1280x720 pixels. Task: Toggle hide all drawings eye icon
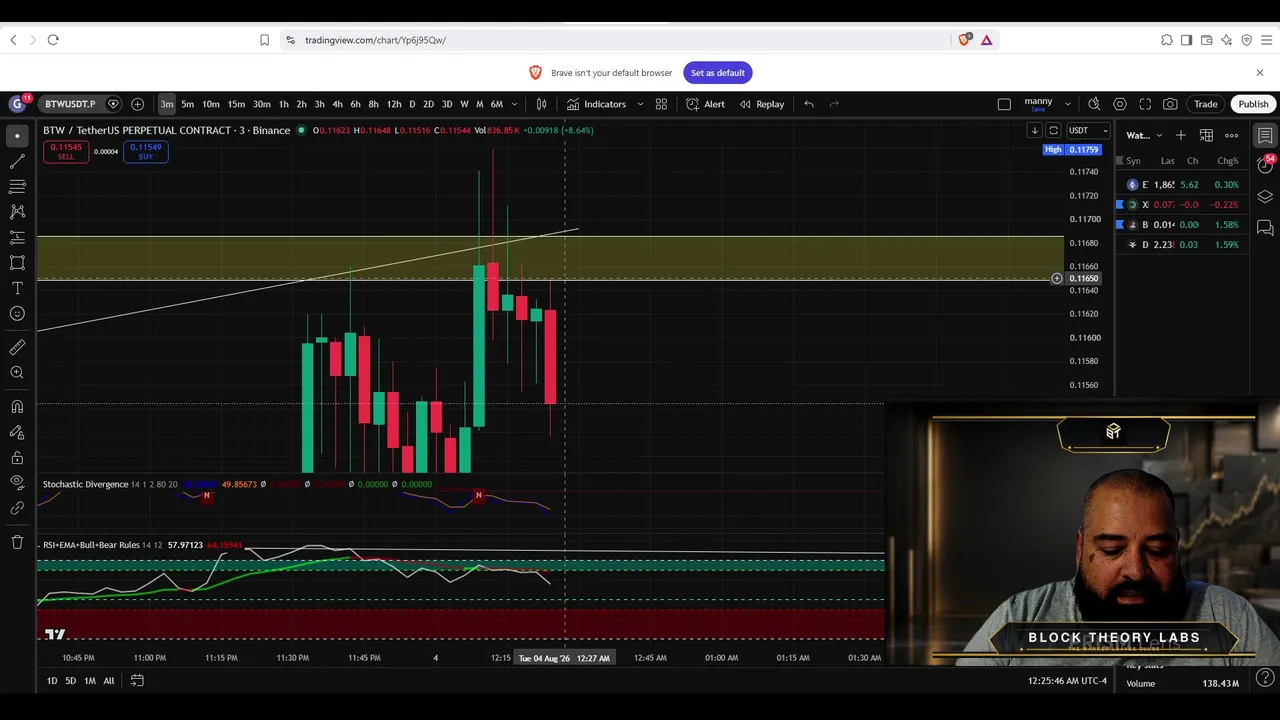pyautogui.click(x=17, y=483)
